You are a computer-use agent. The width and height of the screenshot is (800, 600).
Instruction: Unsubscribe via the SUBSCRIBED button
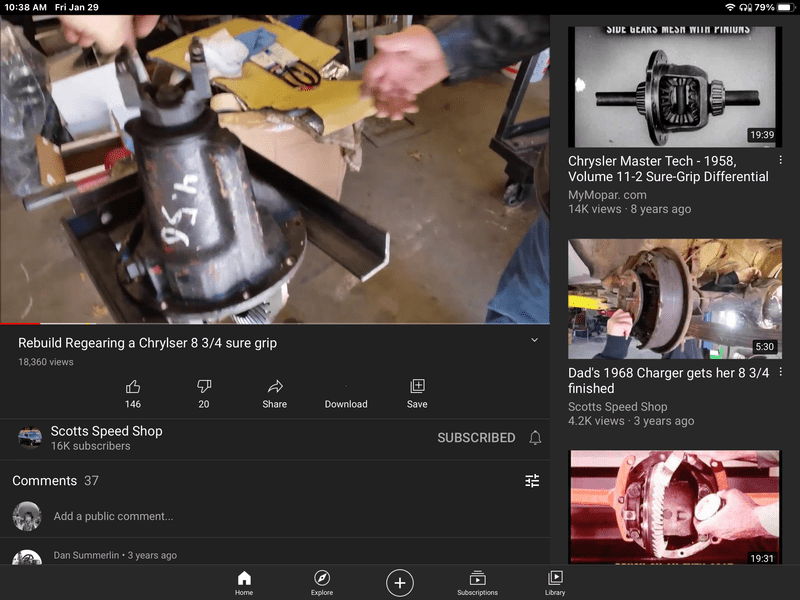pos(476,438)
